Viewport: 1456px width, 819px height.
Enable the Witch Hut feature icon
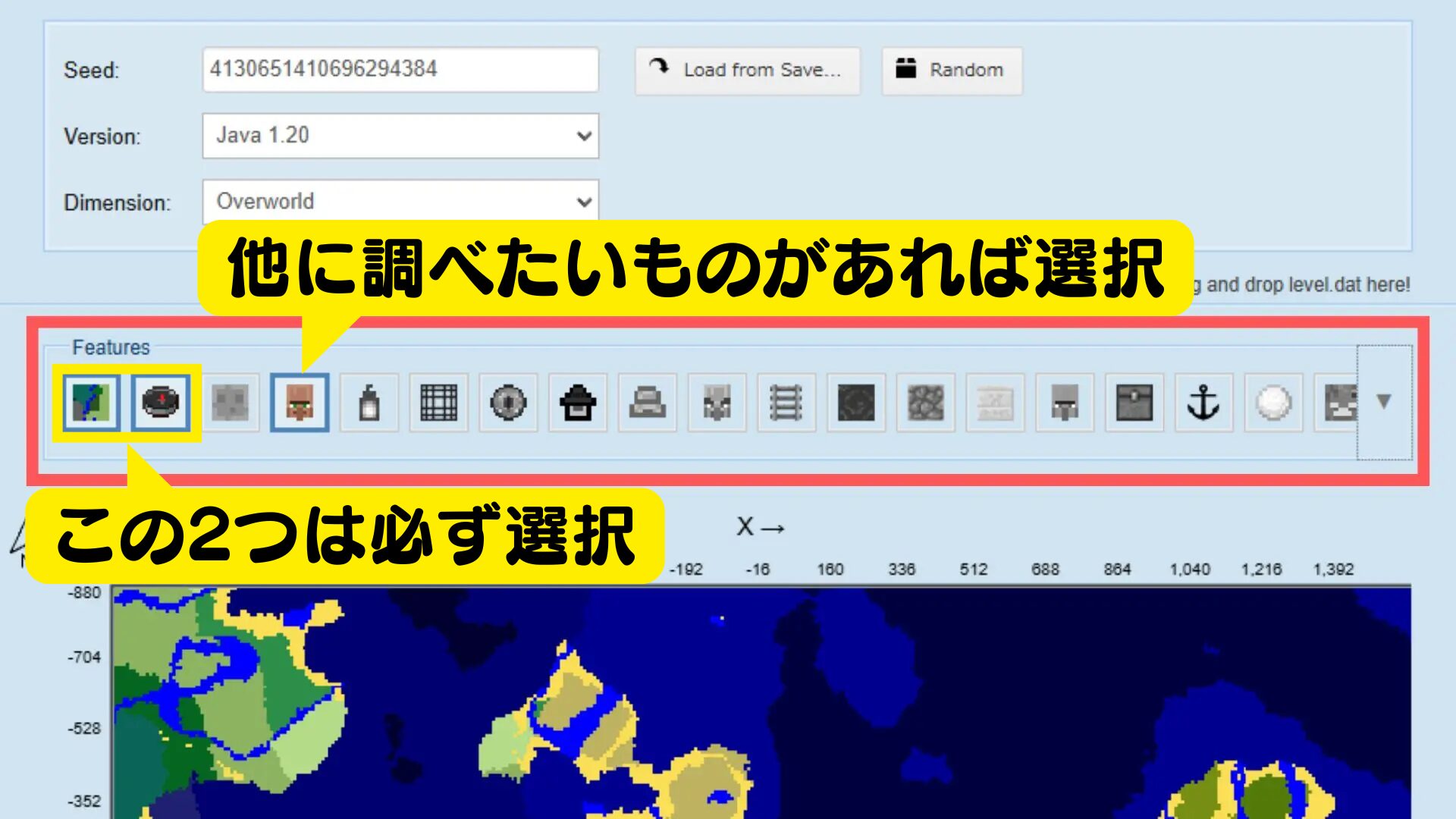578,403
